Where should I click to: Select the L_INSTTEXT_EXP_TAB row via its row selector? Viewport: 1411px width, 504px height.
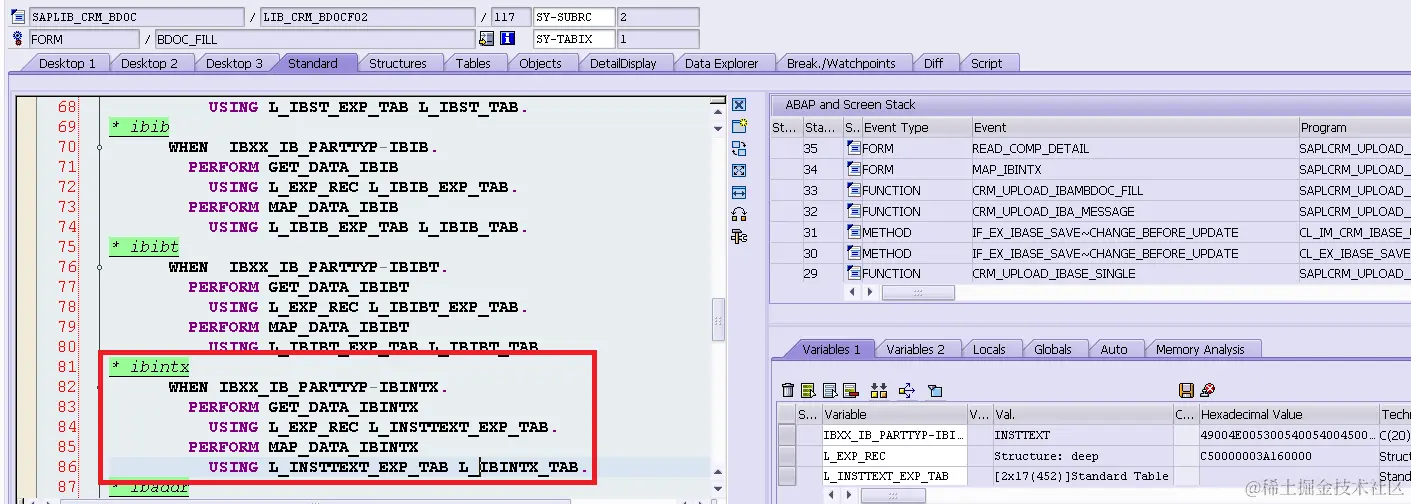787,476
